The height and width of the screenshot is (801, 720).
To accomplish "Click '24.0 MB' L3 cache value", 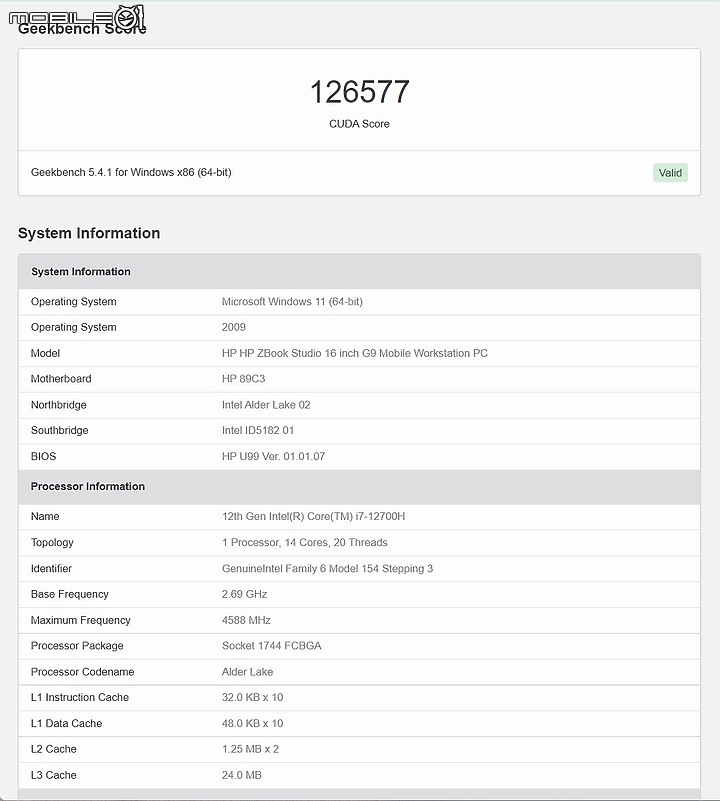I will 242,775.
